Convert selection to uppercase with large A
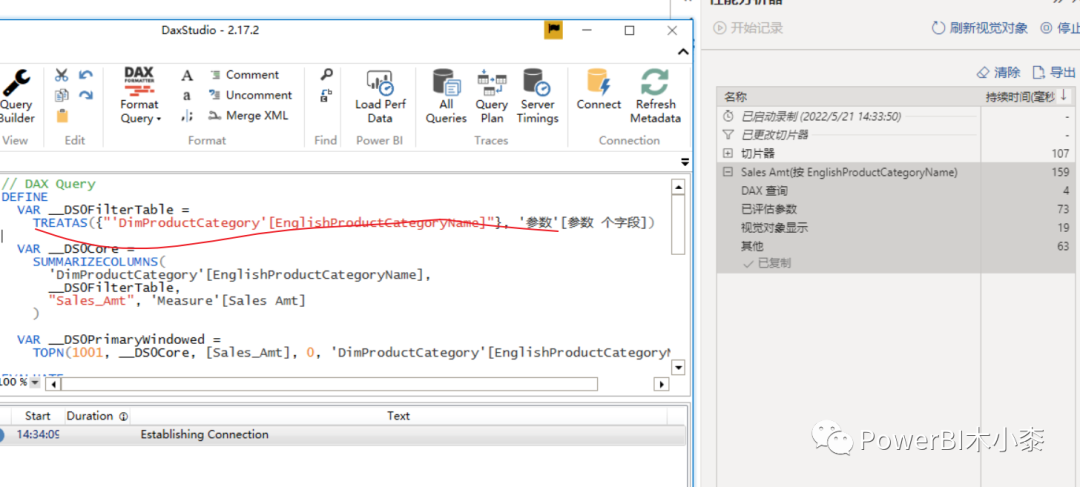1080x487 pixels. point(187,75)
